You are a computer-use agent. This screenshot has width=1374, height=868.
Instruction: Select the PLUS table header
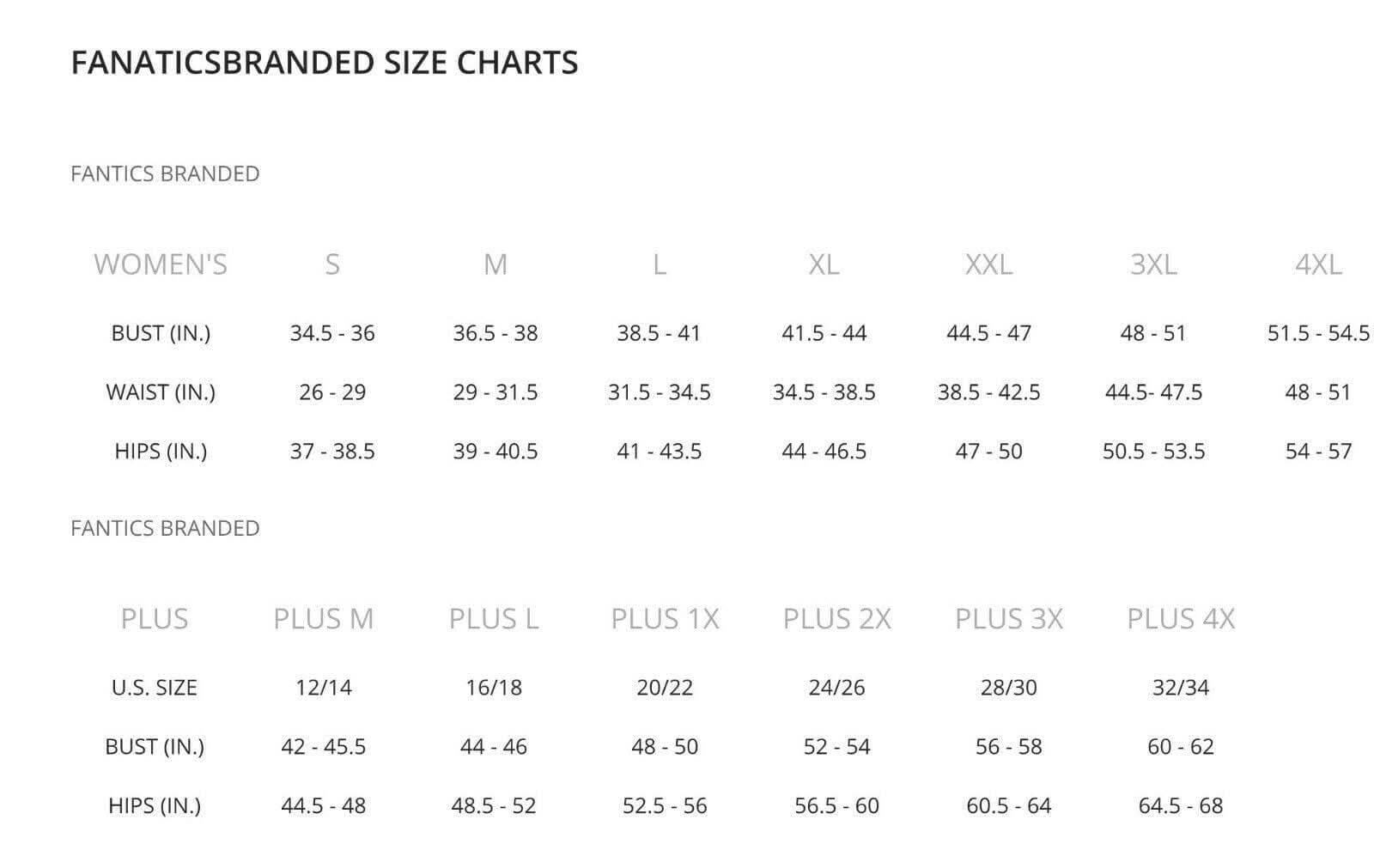(155, 619)
